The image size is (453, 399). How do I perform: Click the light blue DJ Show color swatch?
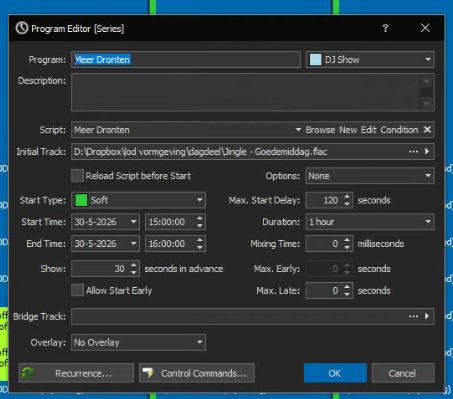(315, 60)
